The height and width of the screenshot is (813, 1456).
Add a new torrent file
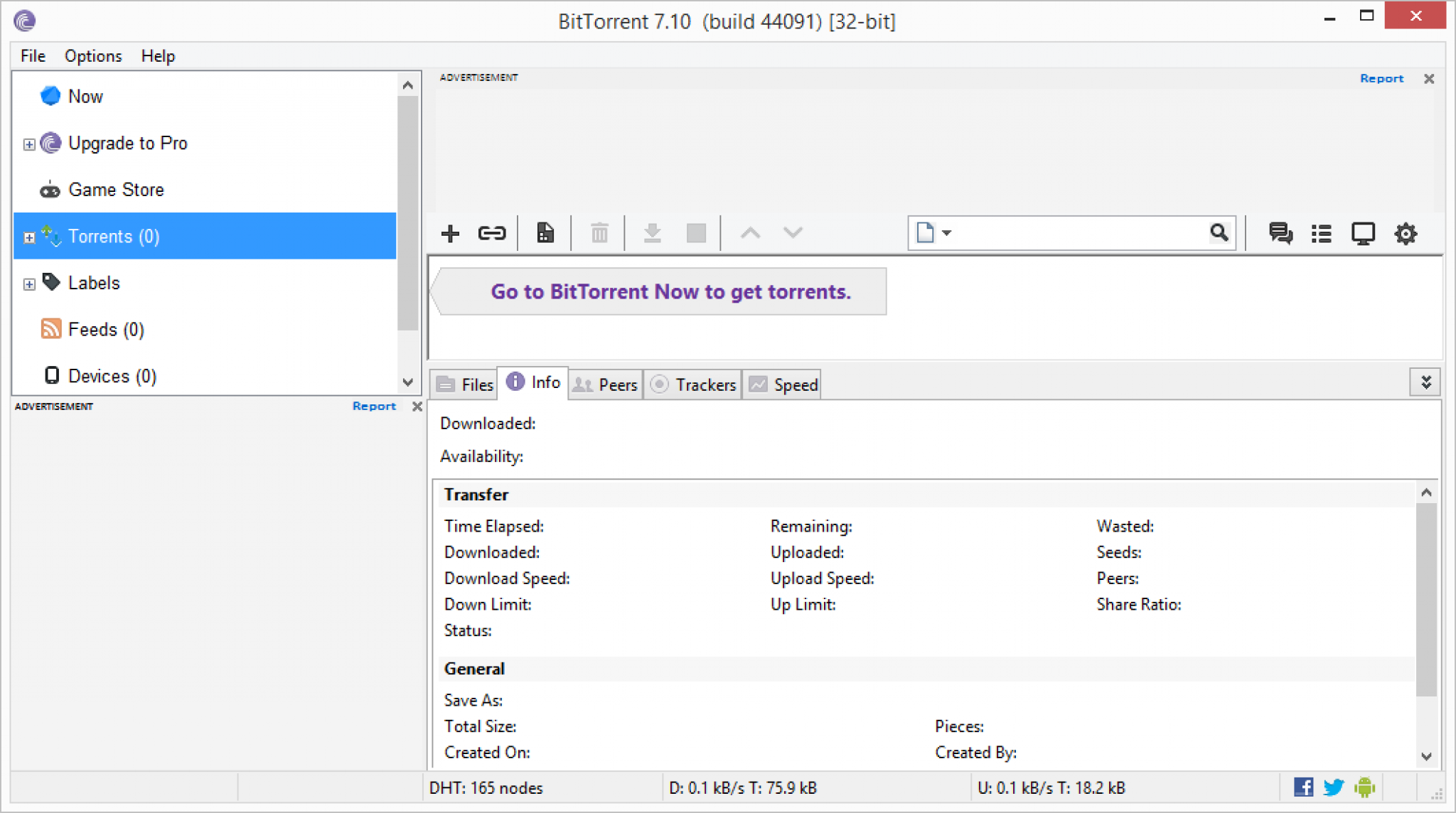450,232
